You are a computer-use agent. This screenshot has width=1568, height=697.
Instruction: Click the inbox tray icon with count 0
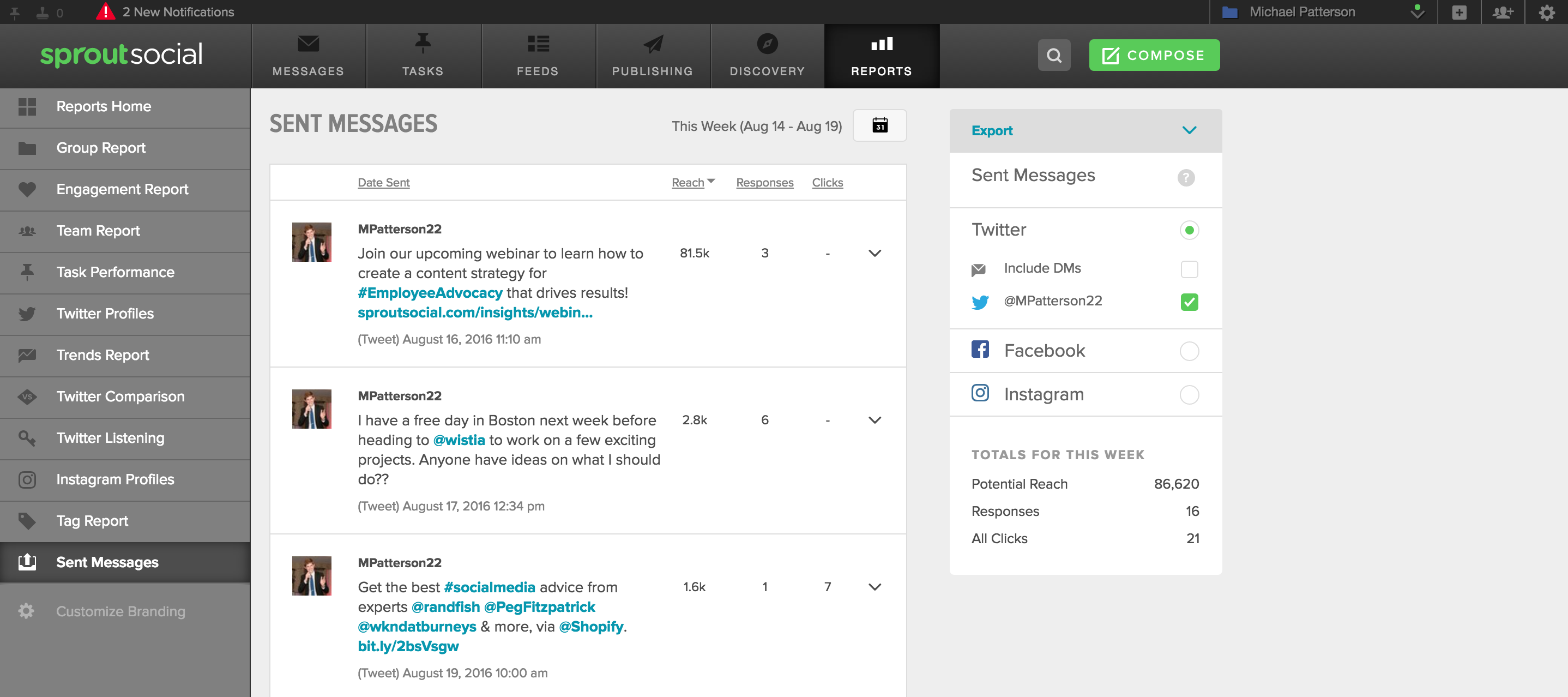coord(42,12)
